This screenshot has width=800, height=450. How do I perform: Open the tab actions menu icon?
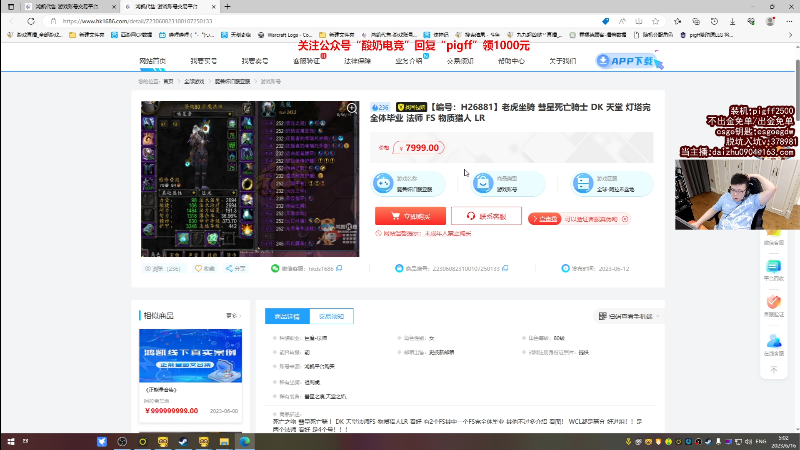tap(11, 7)
